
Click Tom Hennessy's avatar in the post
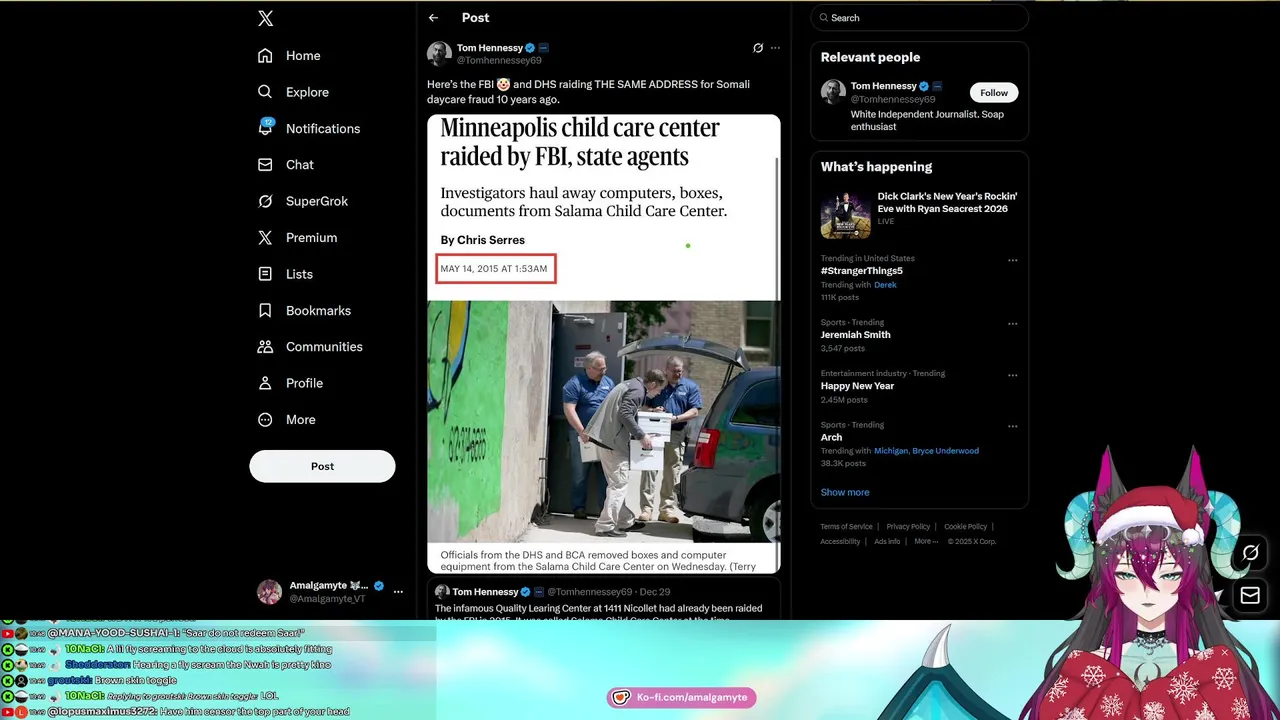(x=439, y=54)
